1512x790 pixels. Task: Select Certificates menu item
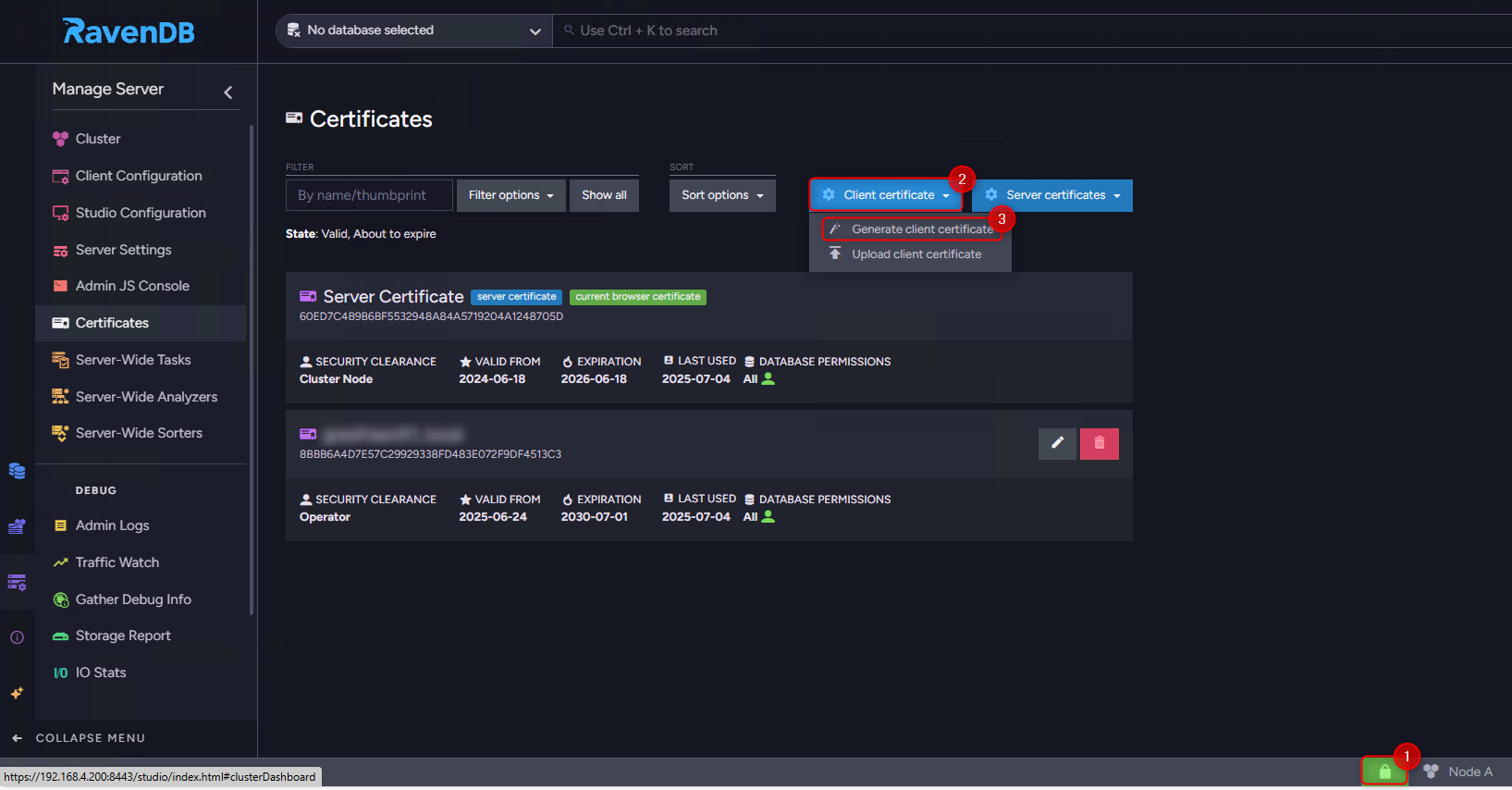141,323
